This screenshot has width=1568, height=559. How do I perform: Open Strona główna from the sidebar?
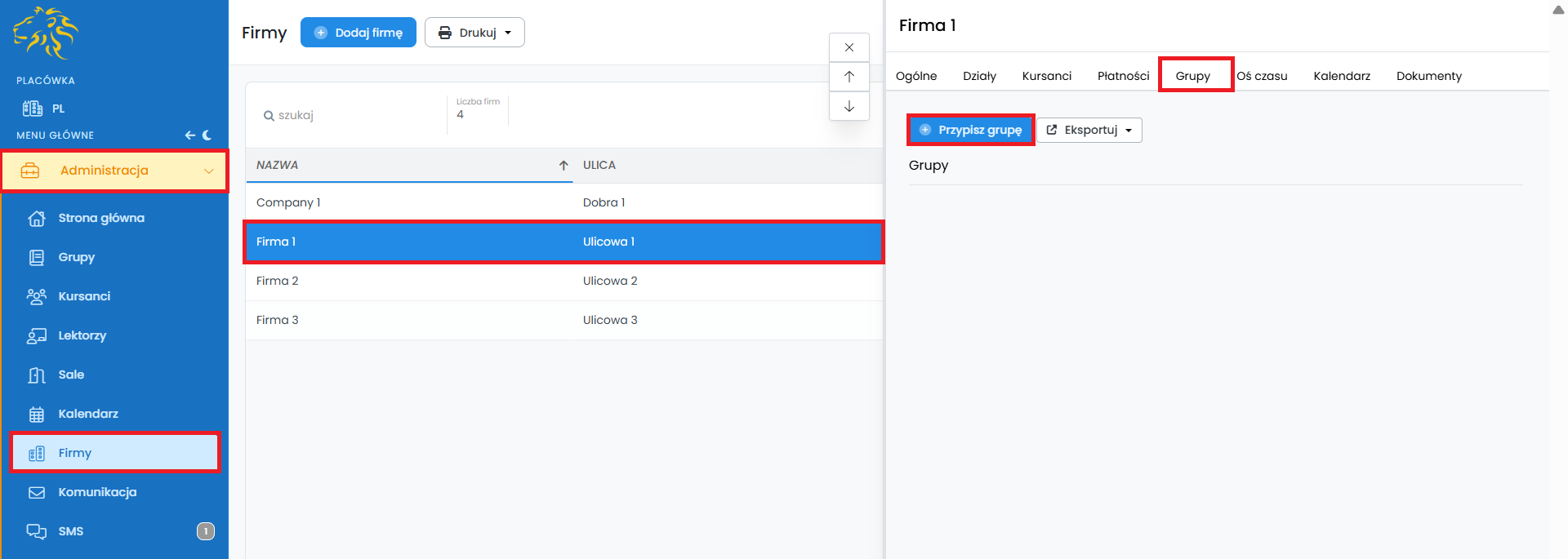click(x=100, y=218)
